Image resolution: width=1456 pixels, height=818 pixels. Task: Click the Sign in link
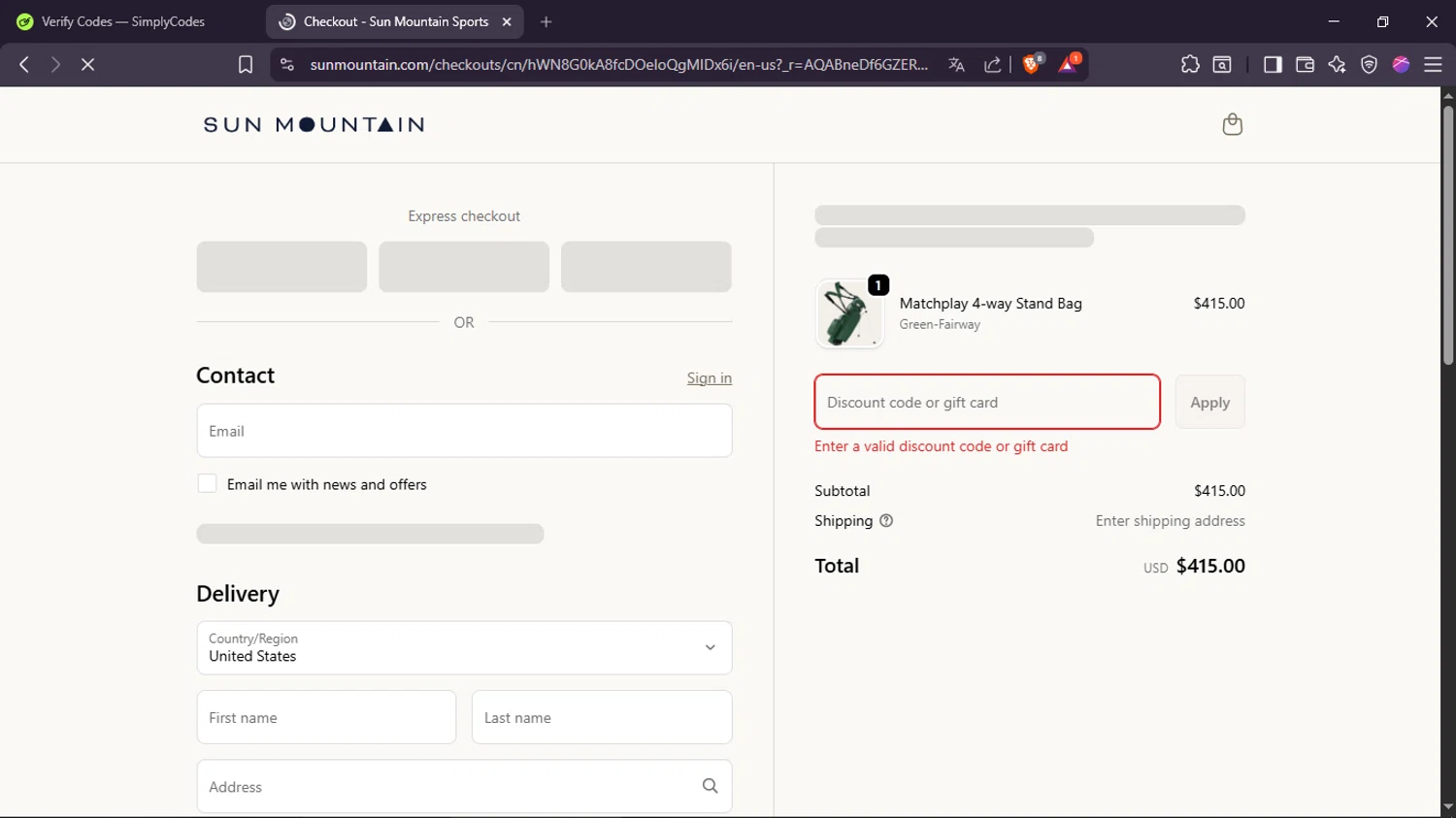click(710, 378)
